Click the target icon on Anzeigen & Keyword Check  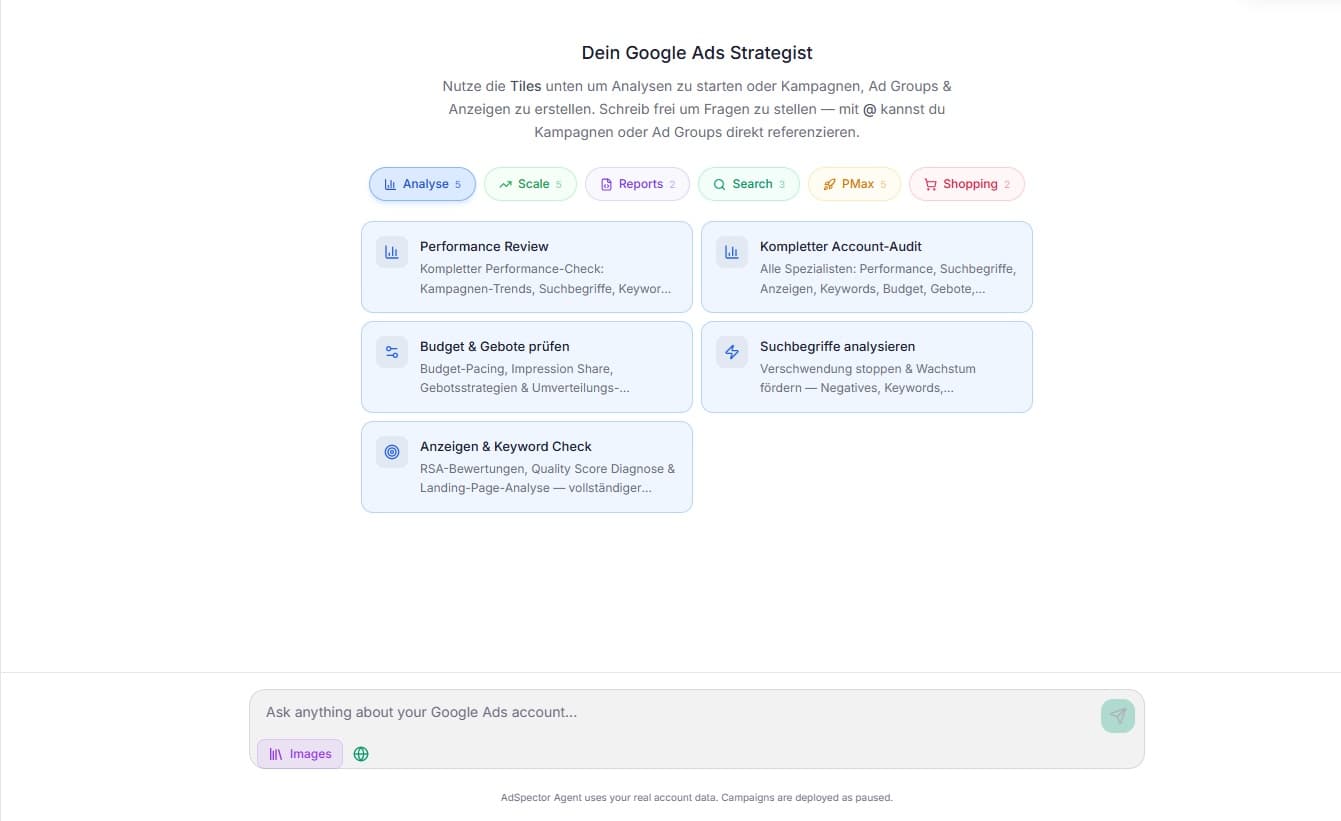tap(392, 452)
